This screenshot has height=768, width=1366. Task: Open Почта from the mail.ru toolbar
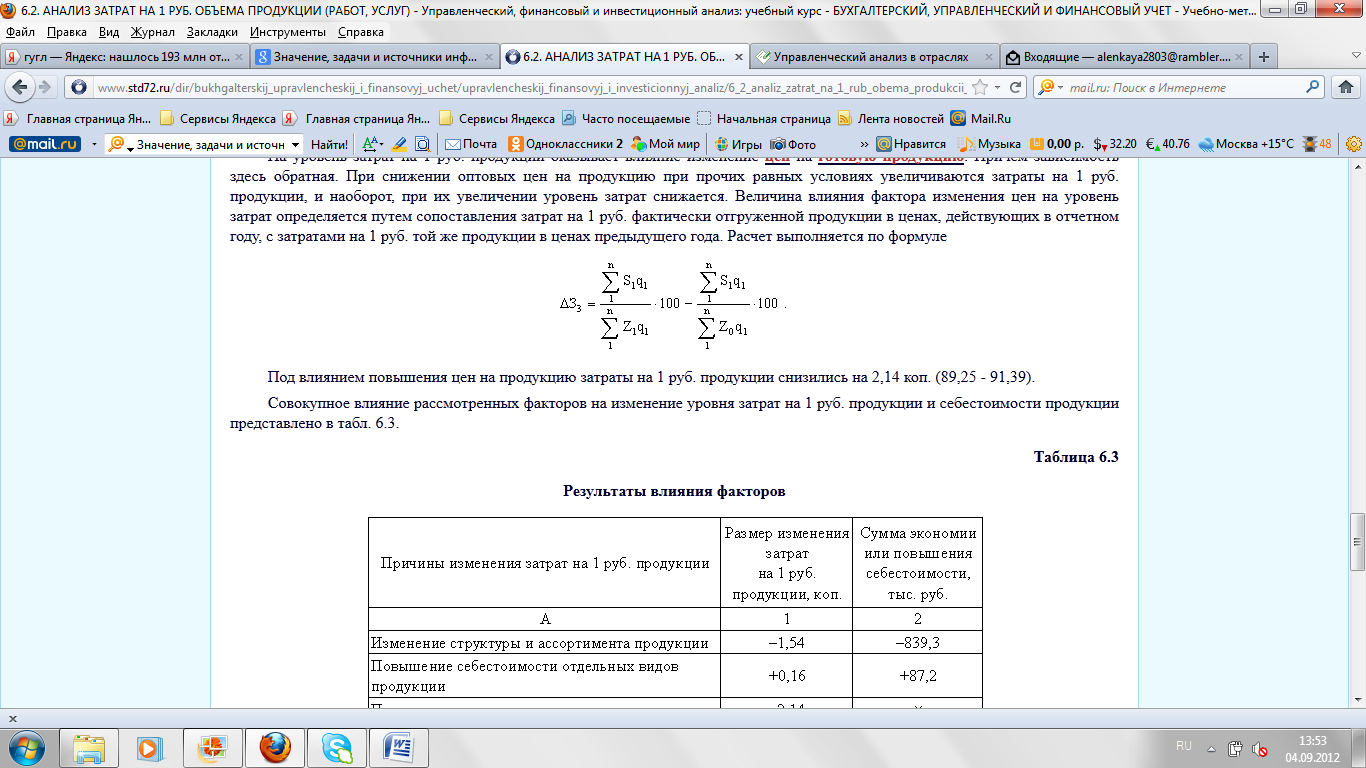pyautogui.click(x=471, y=144)
